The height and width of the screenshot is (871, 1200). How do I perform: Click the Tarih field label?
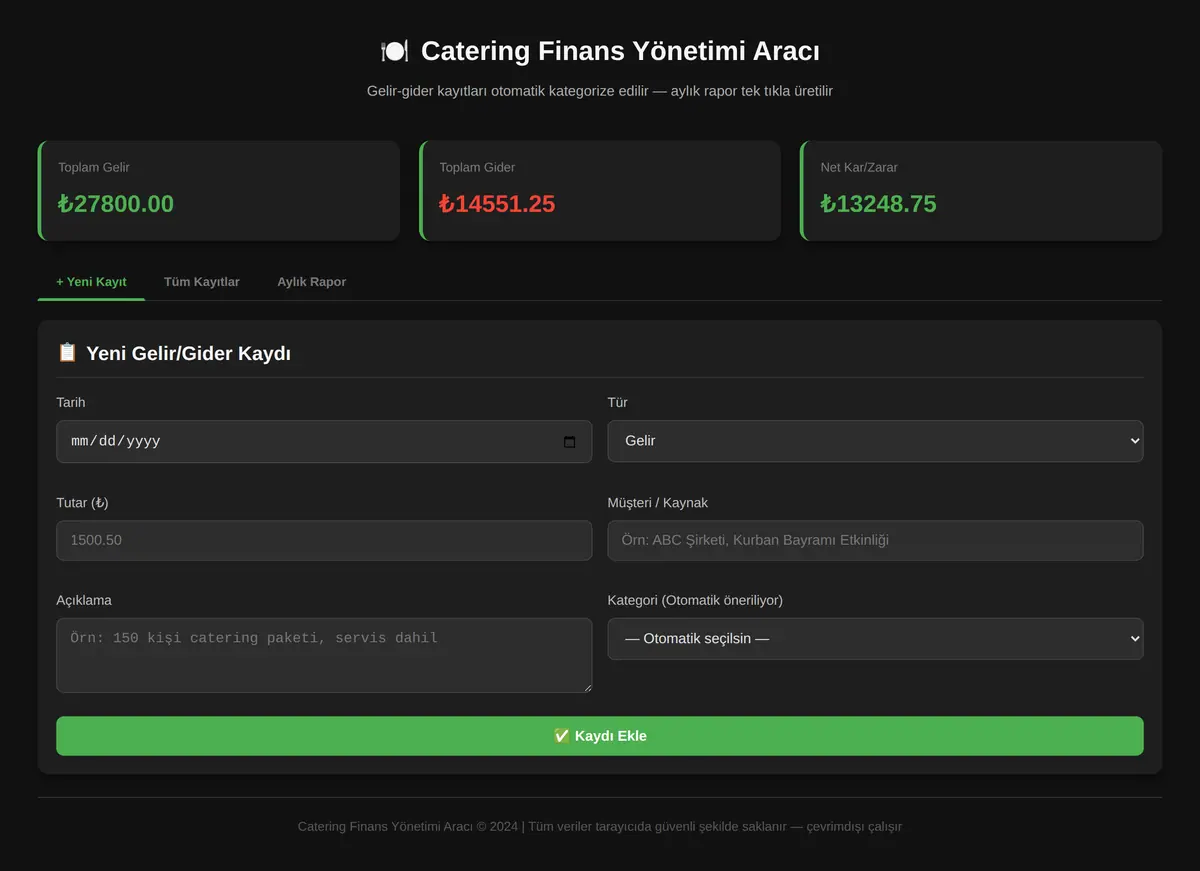tap(71, 403)
